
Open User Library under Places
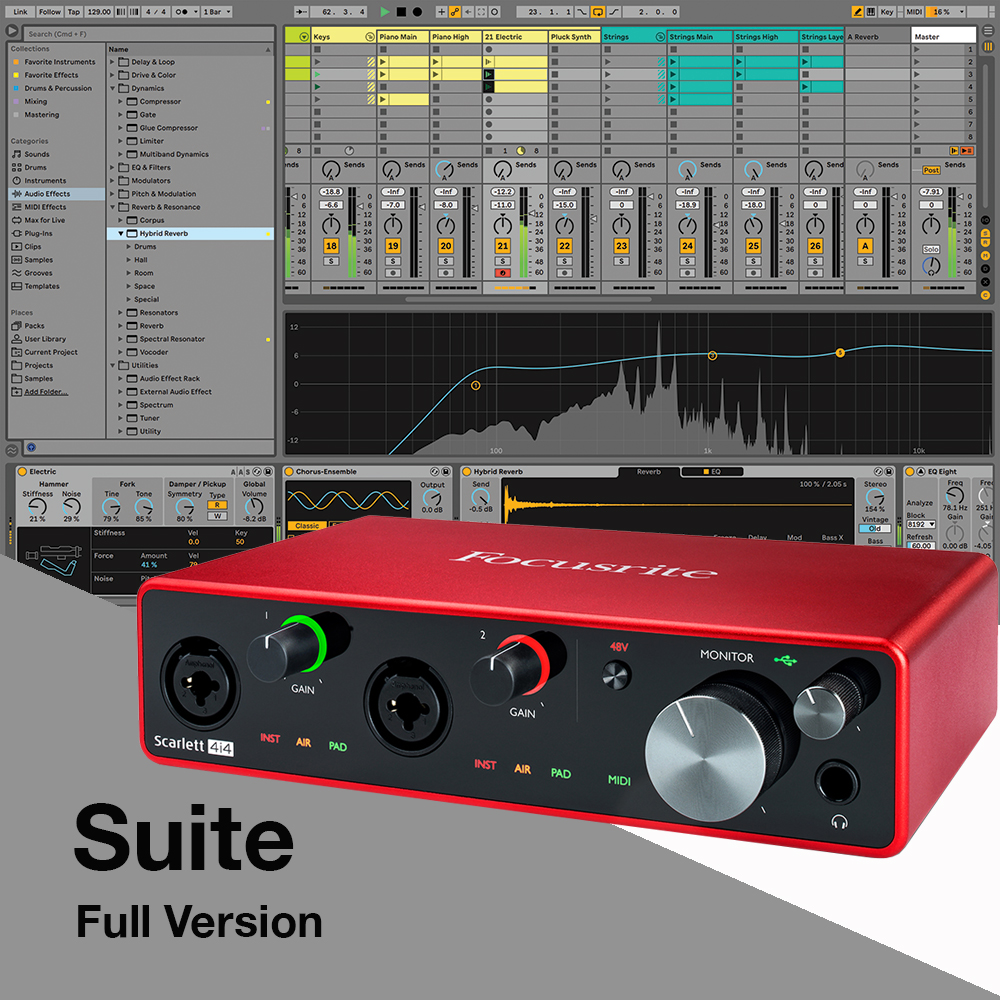[39, 339]
